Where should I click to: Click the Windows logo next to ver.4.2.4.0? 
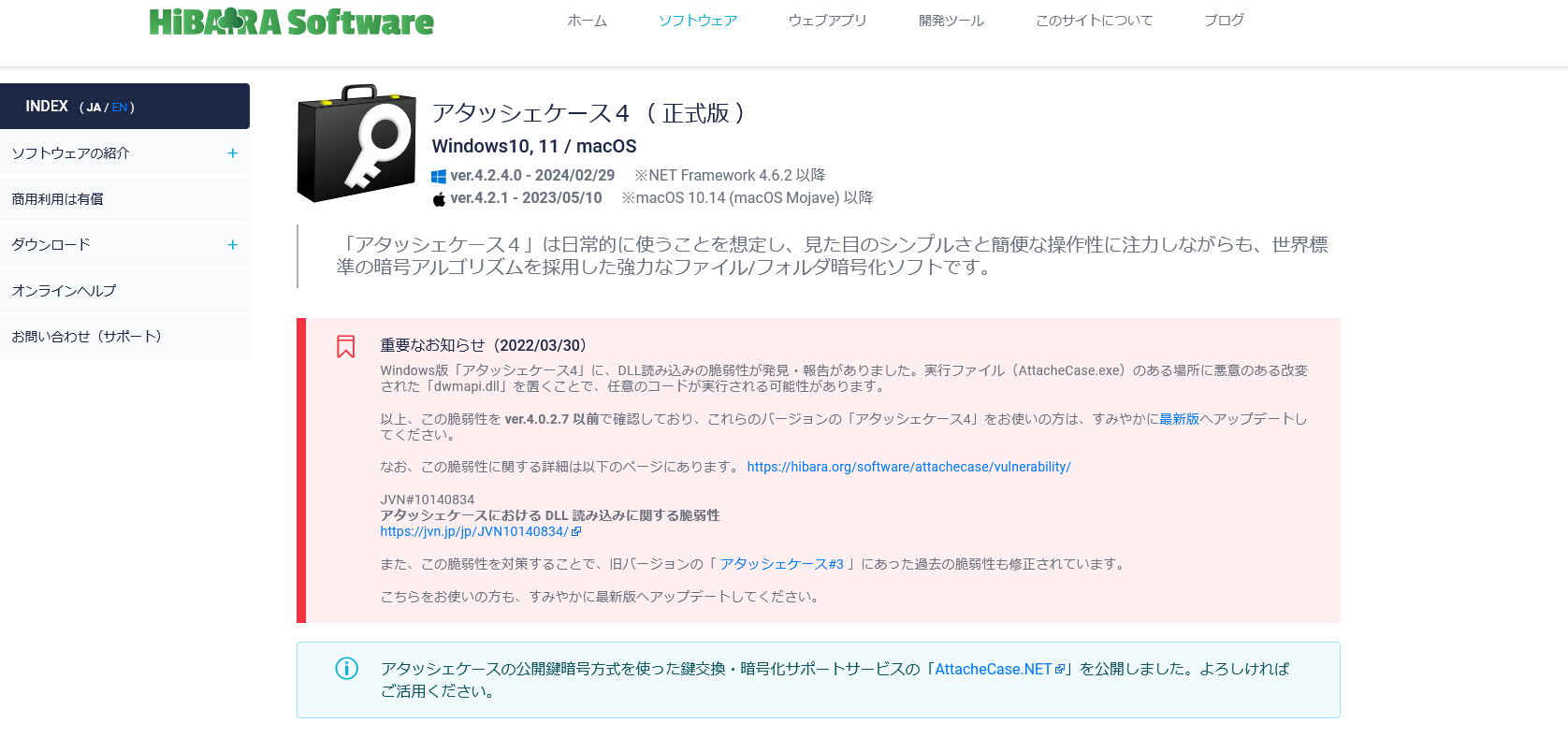[439, 176]
